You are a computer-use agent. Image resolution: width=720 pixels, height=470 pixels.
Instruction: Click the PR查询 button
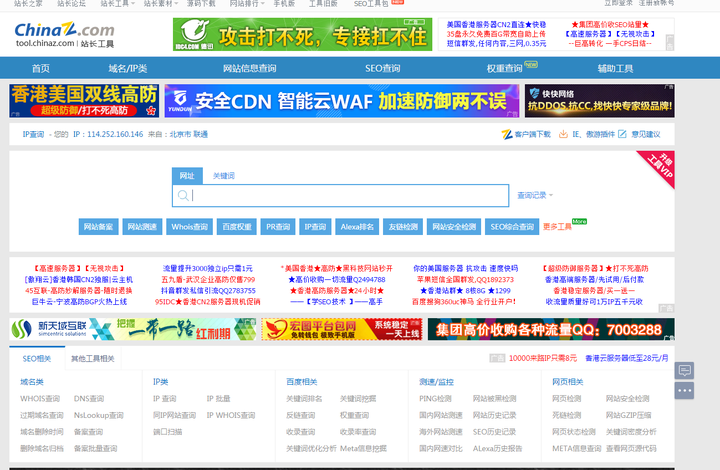(278, 227)
